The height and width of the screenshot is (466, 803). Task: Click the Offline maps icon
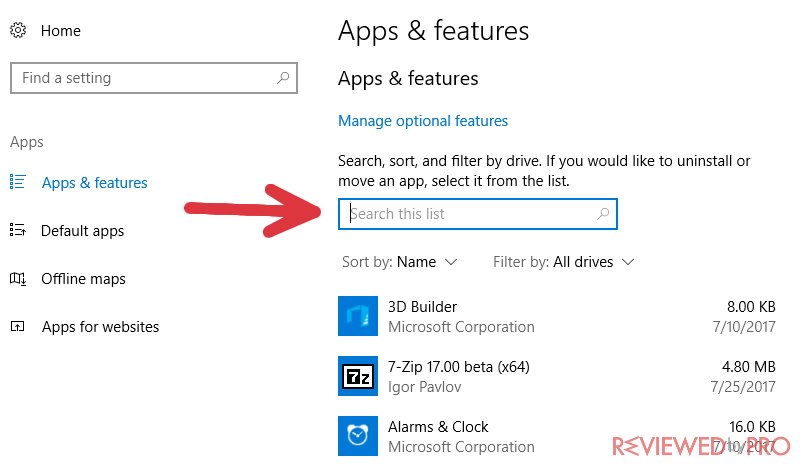18,279
